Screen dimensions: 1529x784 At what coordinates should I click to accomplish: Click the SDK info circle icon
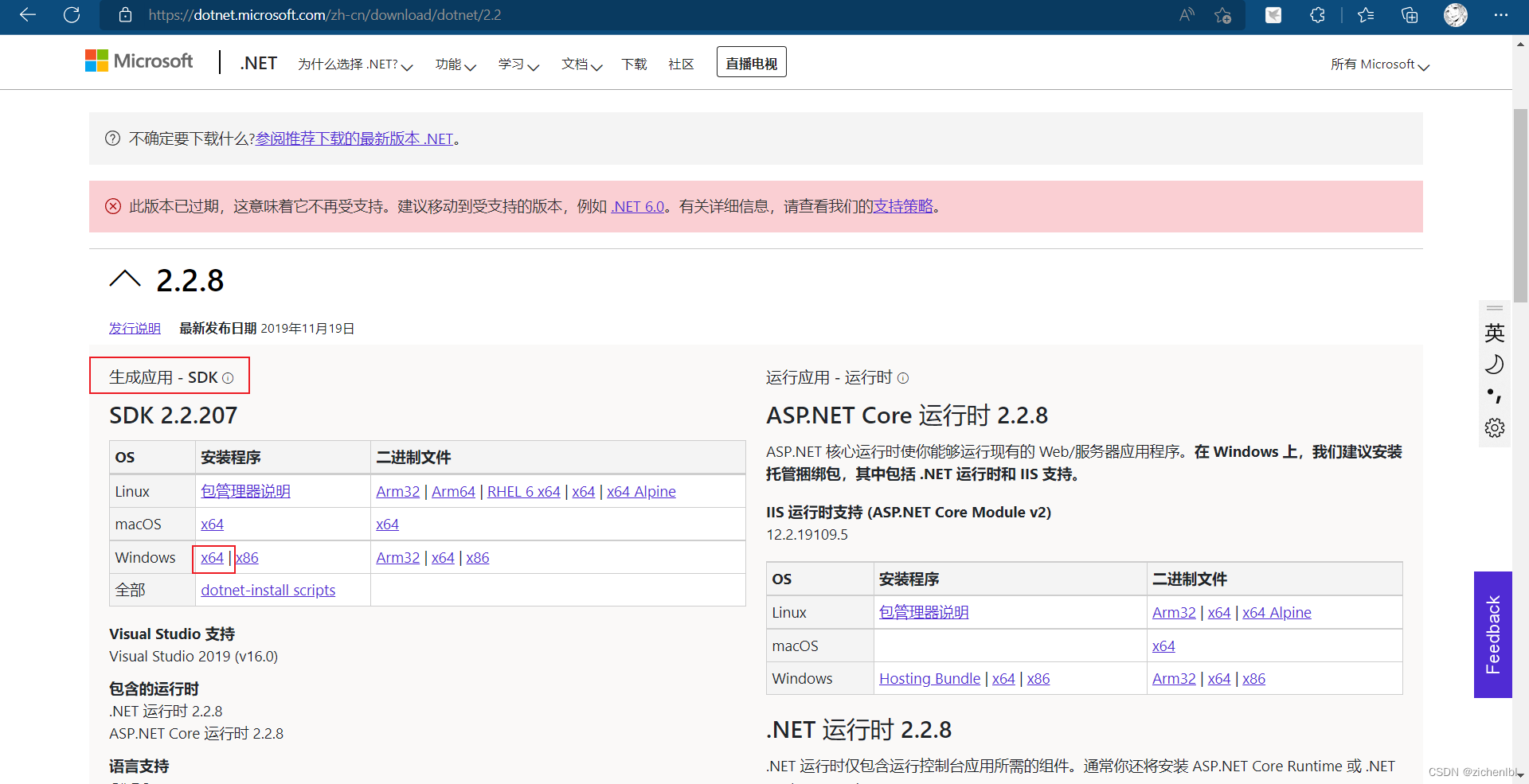[x=228, y=378]
